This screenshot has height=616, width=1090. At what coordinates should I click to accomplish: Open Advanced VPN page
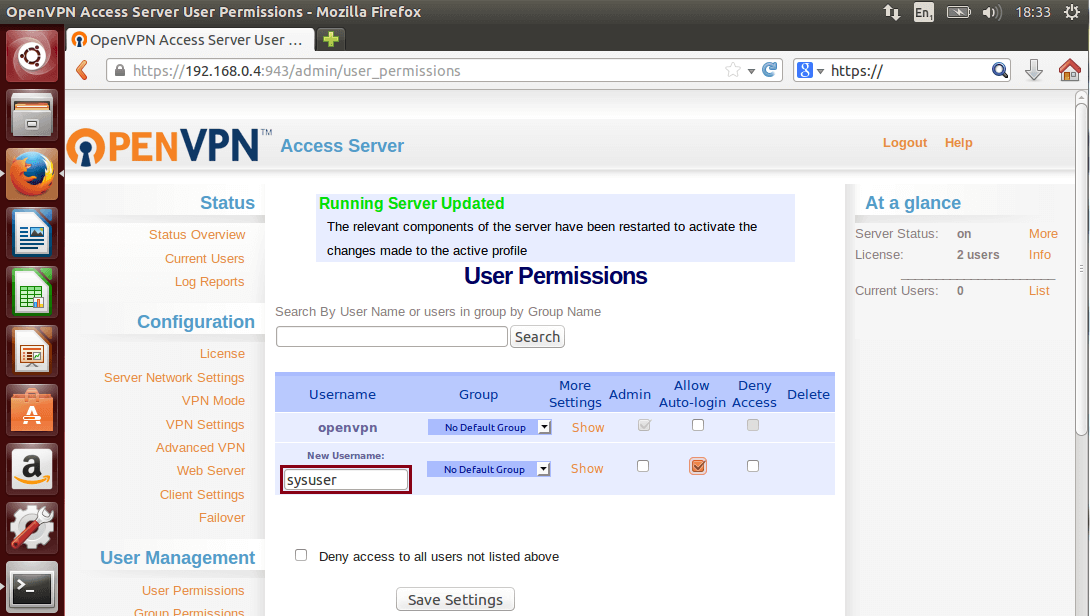point(200,448)
